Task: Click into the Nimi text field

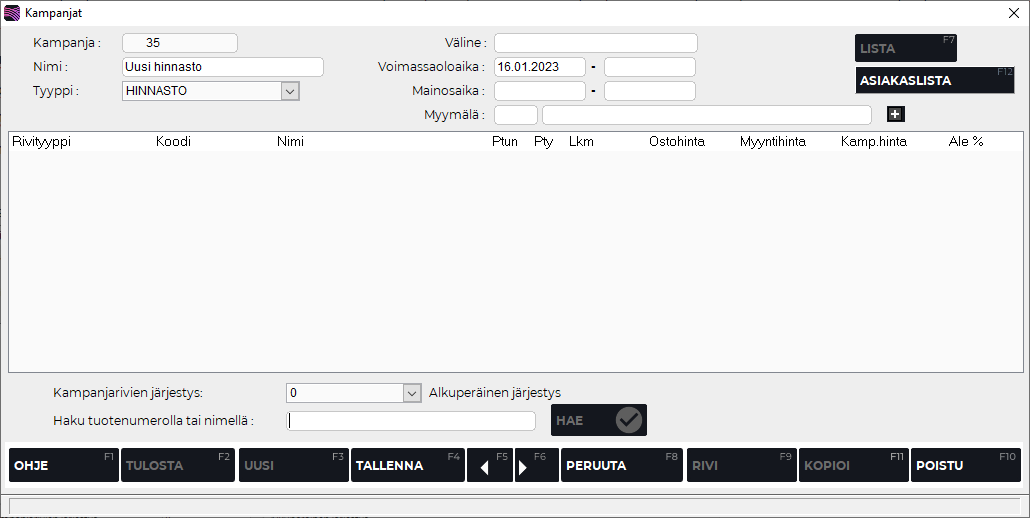Action: tap(222, 67)
